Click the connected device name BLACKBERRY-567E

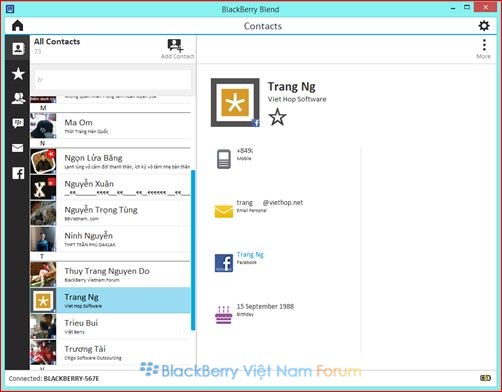(71, 379)
